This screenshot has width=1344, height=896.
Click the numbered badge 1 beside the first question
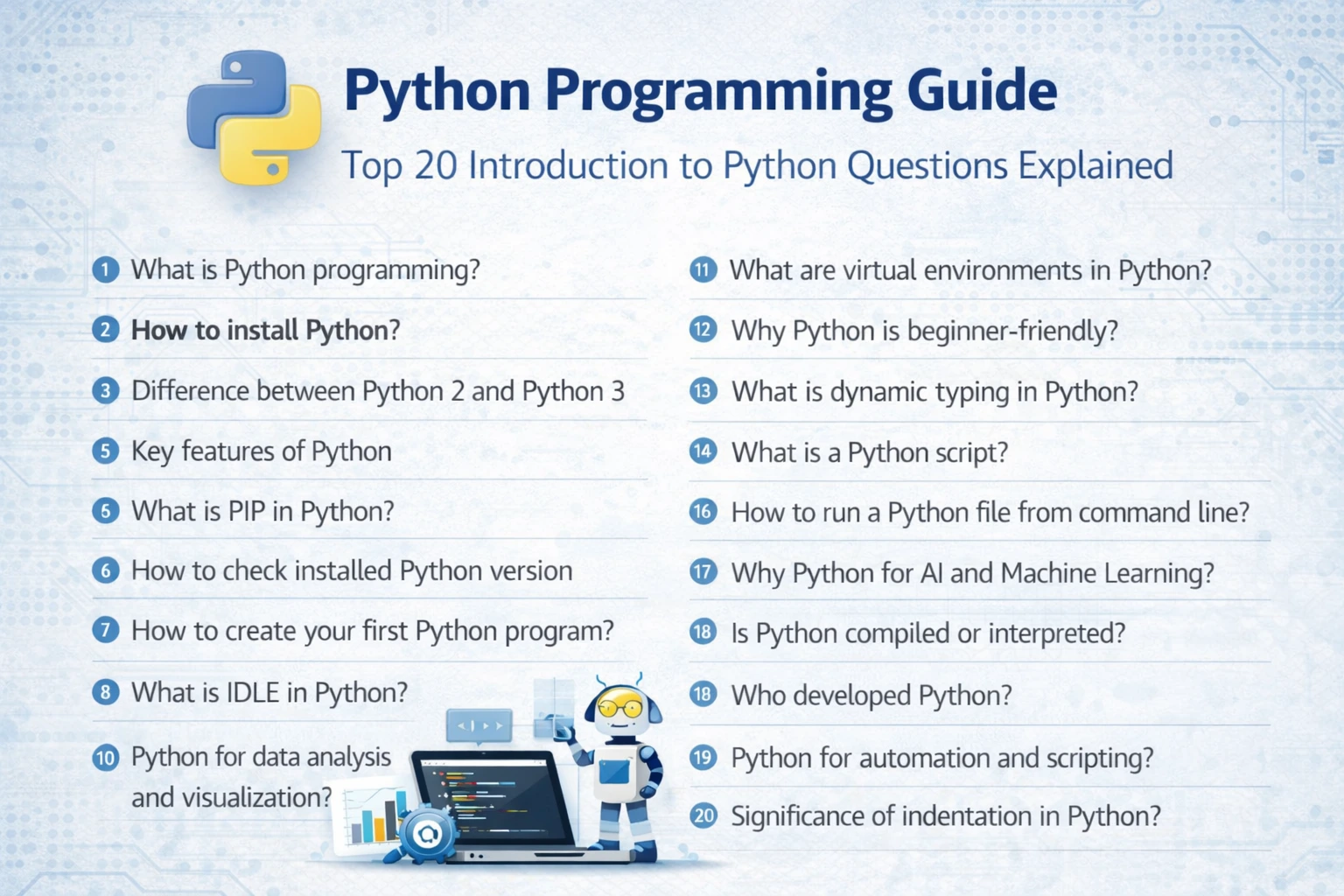tap(105, 269)
